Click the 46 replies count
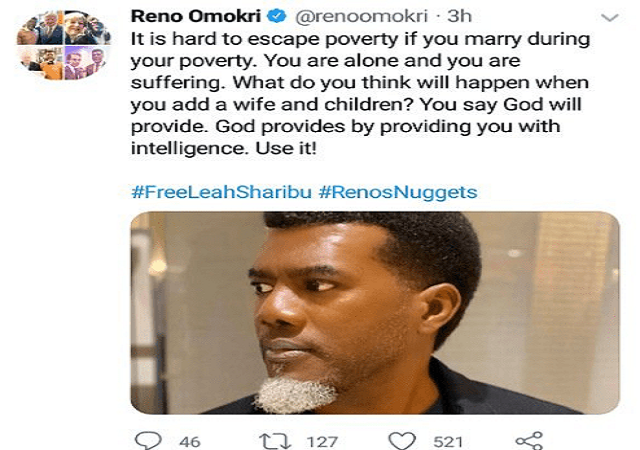This screenshot has height=450, width=640. [x=187, y=440]
